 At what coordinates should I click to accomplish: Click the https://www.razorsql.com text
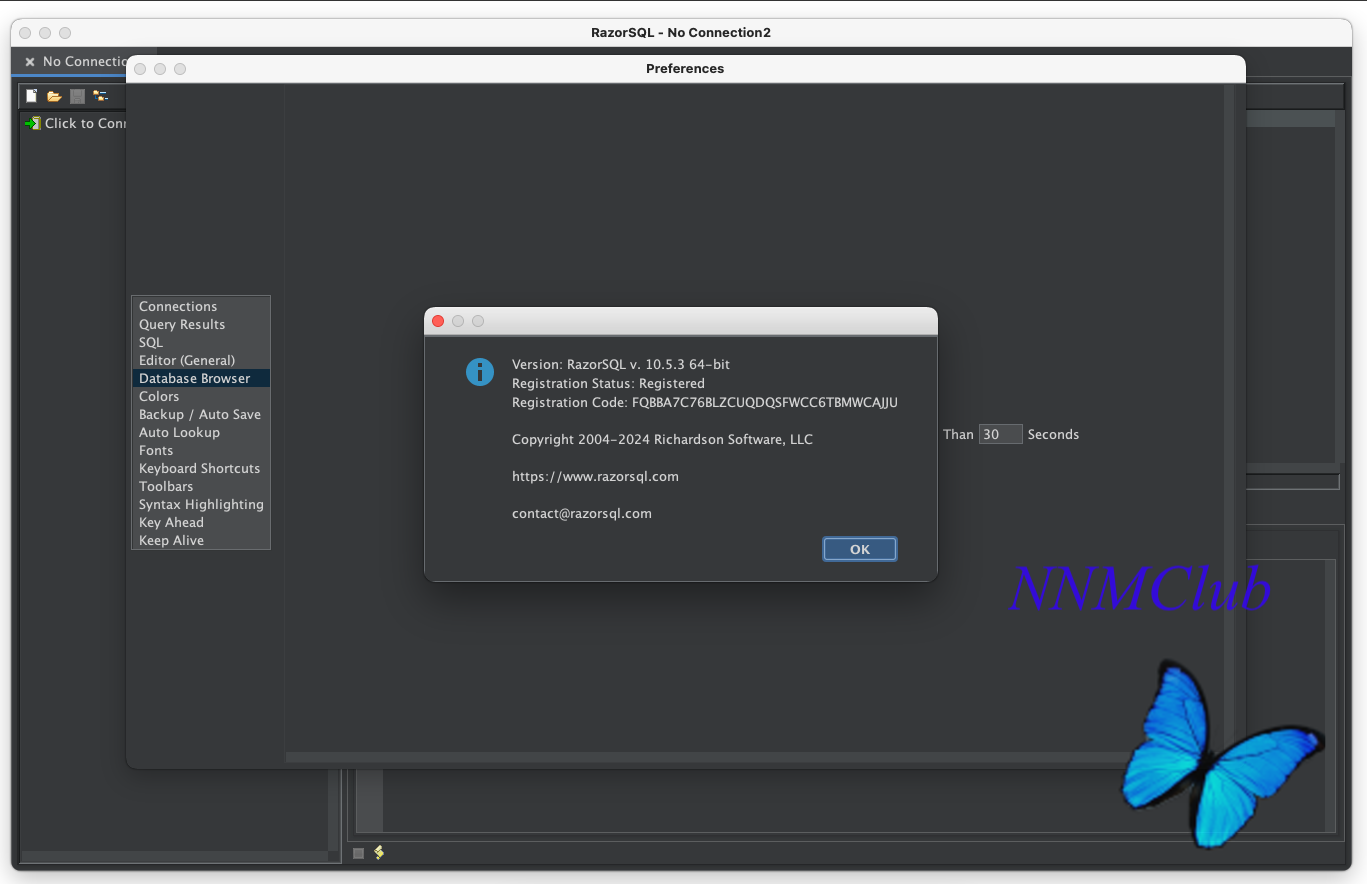595,476
